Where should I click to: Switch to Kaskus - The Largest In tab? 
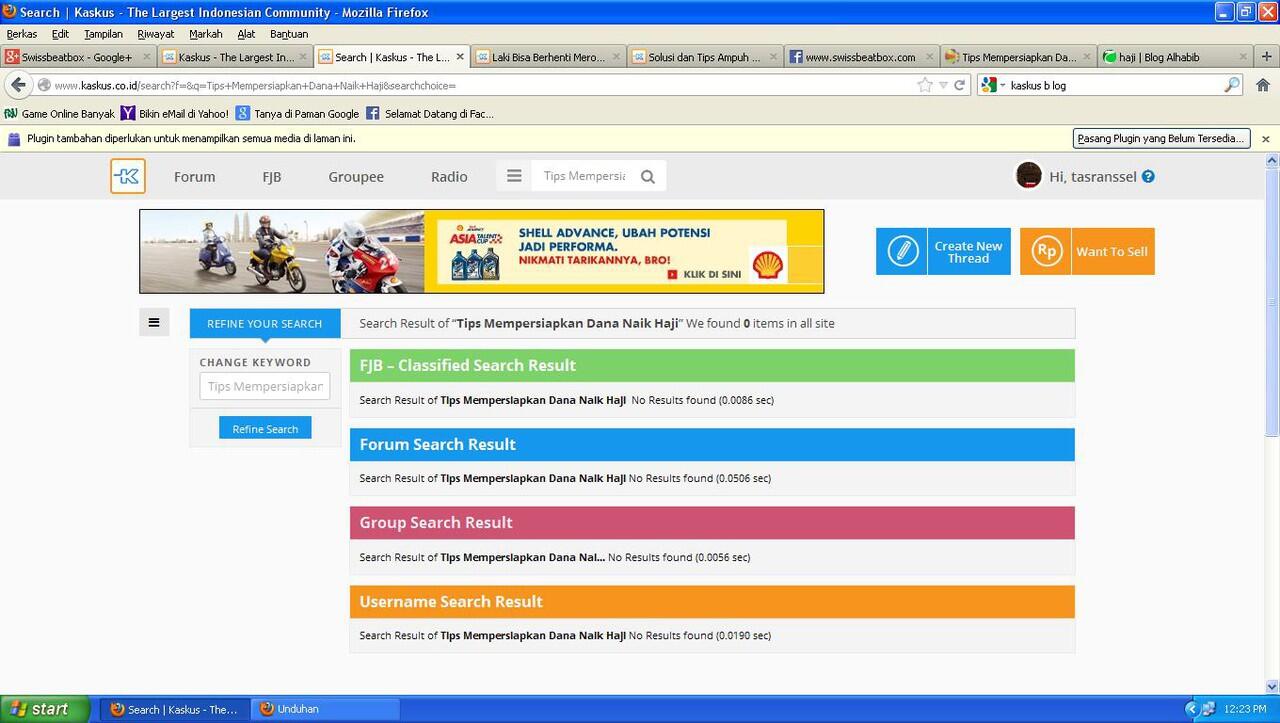[x=236, y=57]
